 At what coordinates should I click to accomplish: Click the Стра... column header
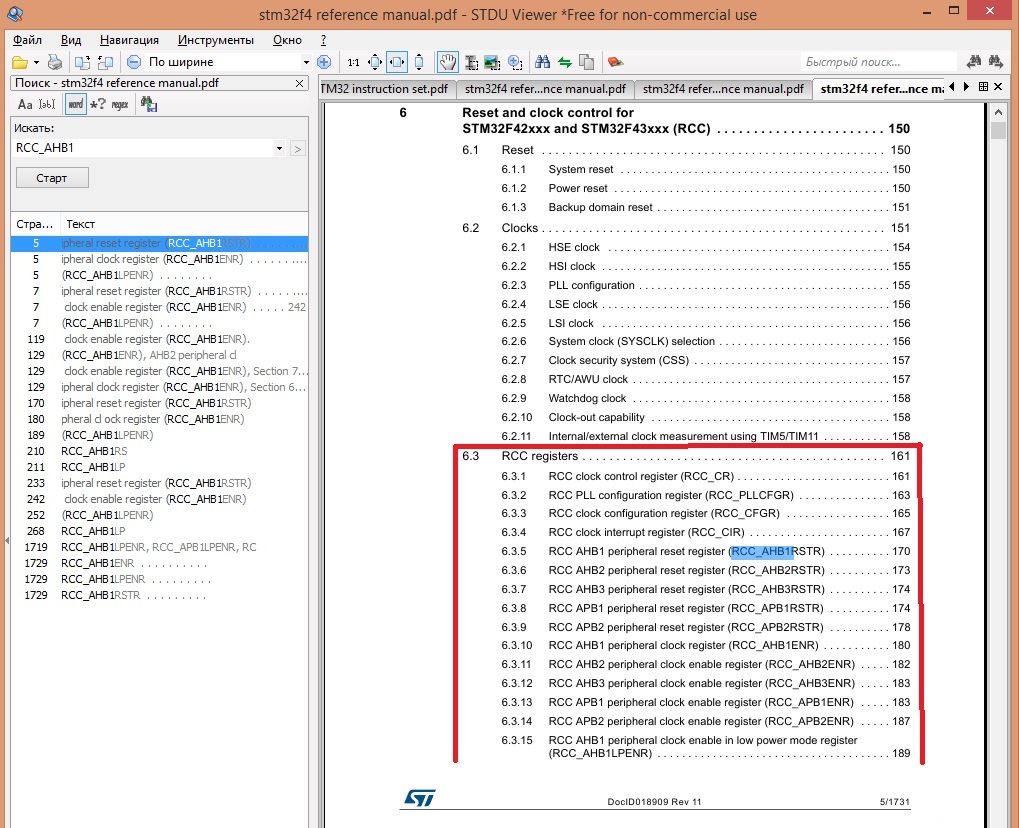coord(35,224)
